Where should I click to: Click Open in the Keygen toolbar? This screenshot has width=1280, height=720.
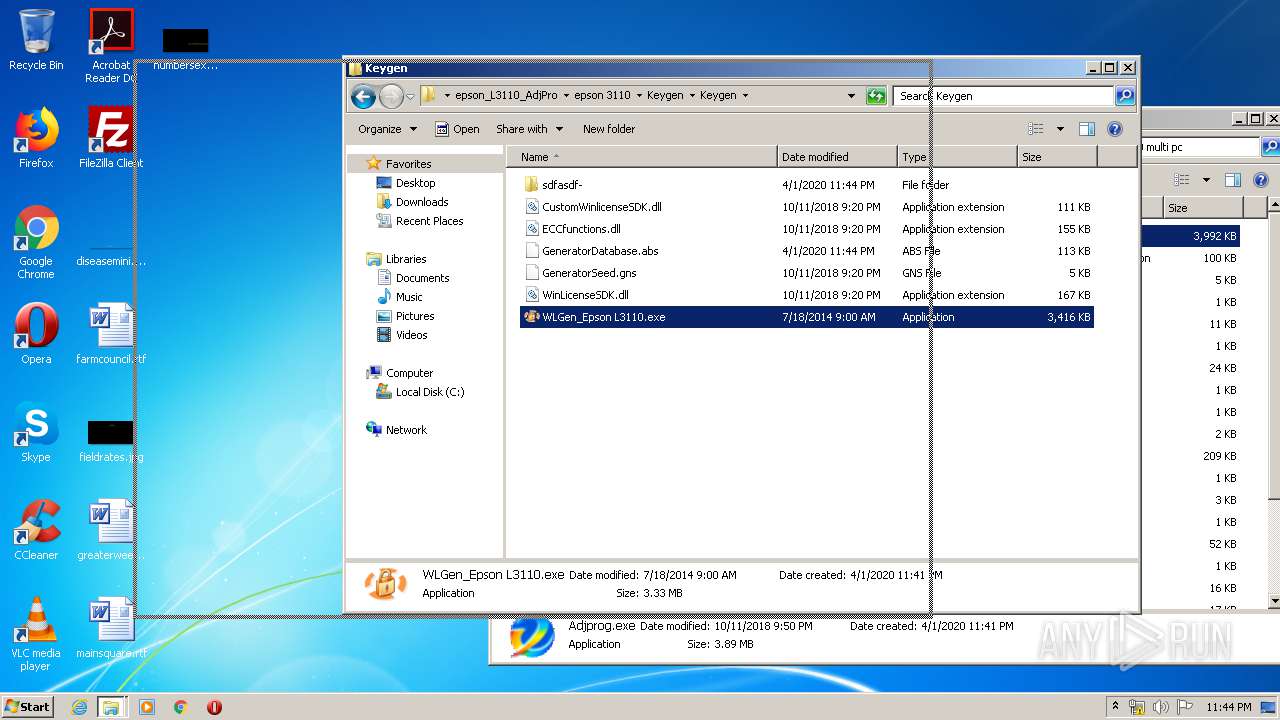tap(457, 129)
